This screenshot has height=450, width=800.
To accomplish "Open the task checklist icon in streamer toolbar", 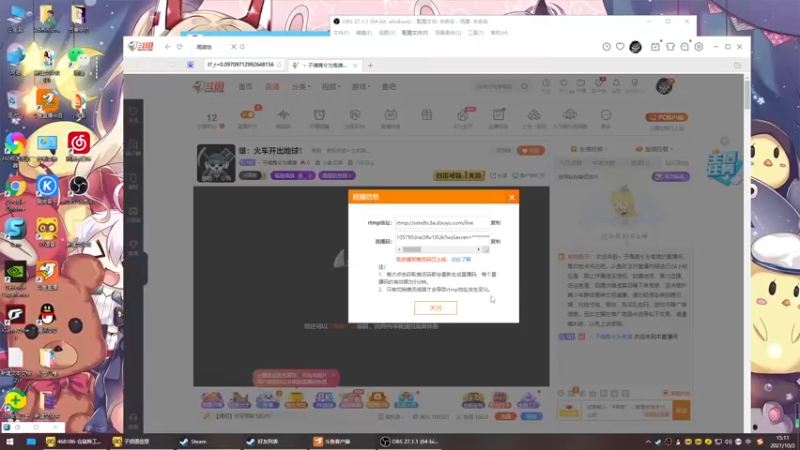I will click(x=498, y=115).
